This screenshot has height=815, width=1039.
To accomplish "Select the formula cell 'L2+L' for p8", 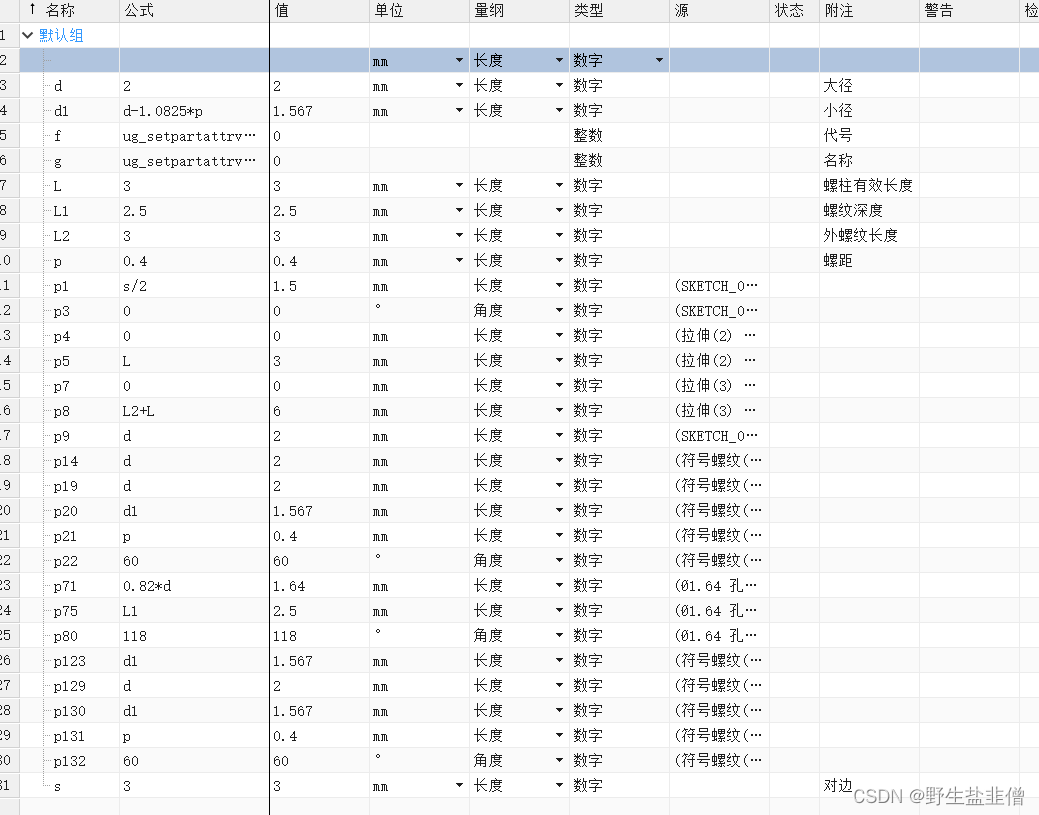I will tap(138, 411).
